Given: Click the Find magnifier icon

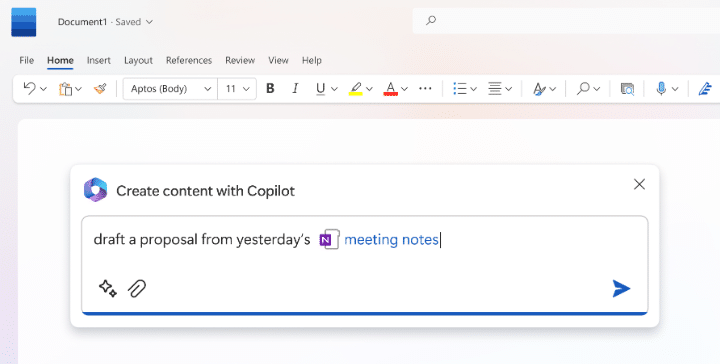Looking at the screenshot, I should coord(583,88).
